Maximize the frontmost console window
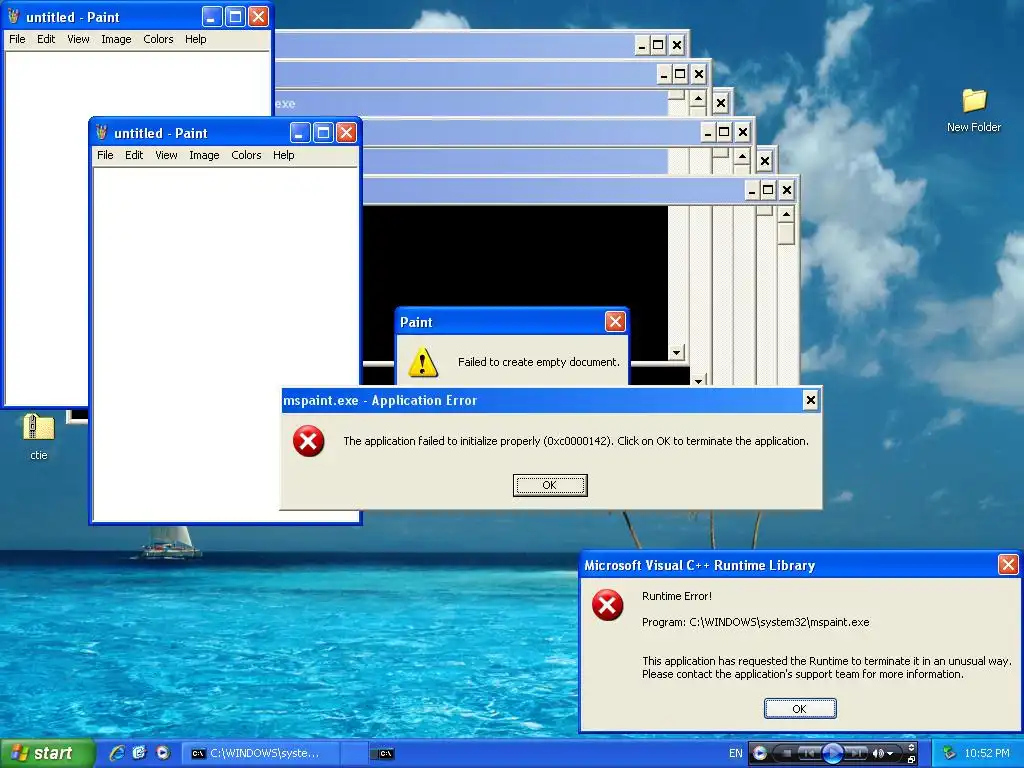The image size is (1024, 768). pyautogui.click(x=769, y=190)
